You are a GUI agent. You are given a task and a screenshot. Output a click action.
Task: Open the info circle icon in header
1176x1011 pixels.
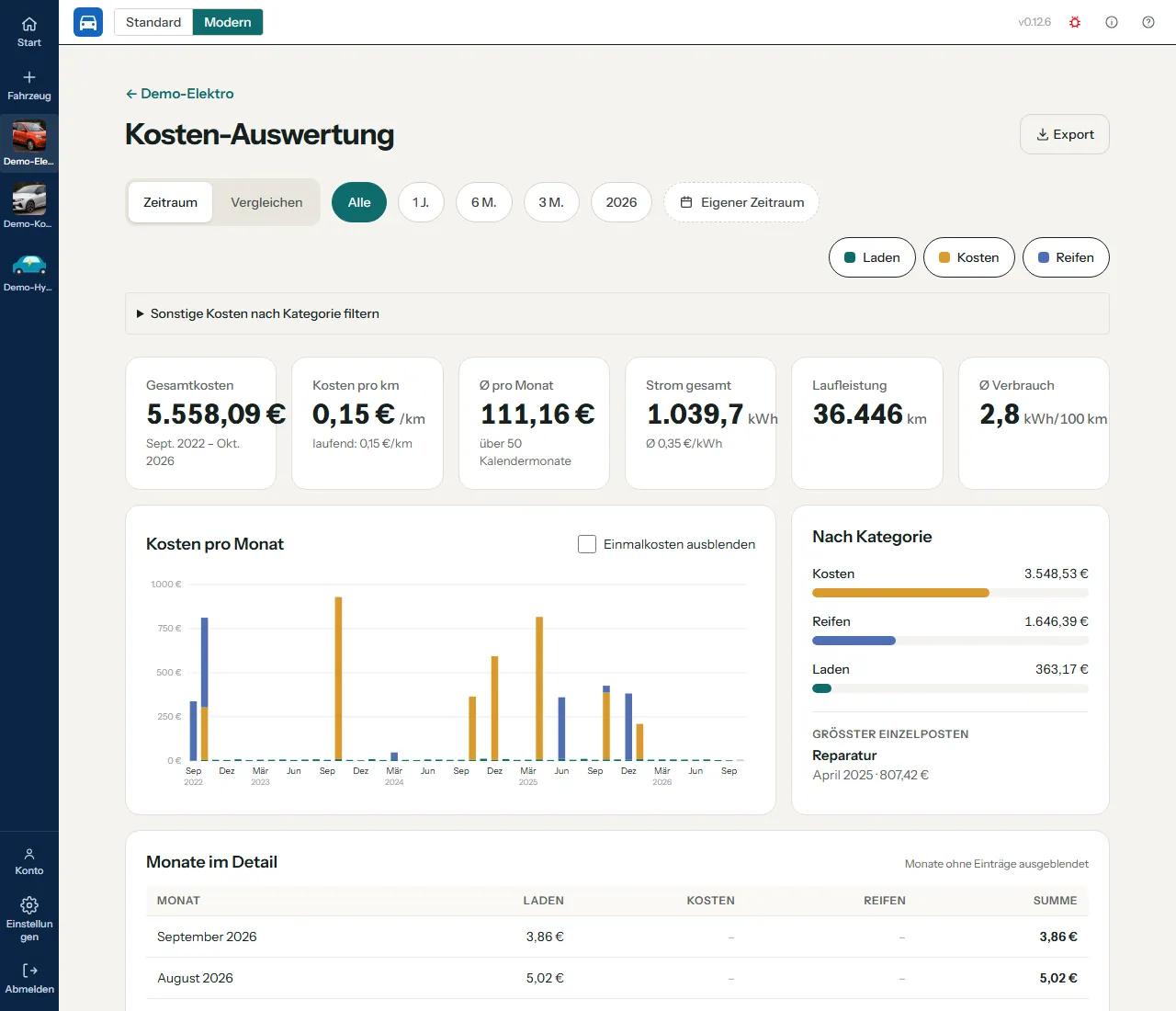1112,22
